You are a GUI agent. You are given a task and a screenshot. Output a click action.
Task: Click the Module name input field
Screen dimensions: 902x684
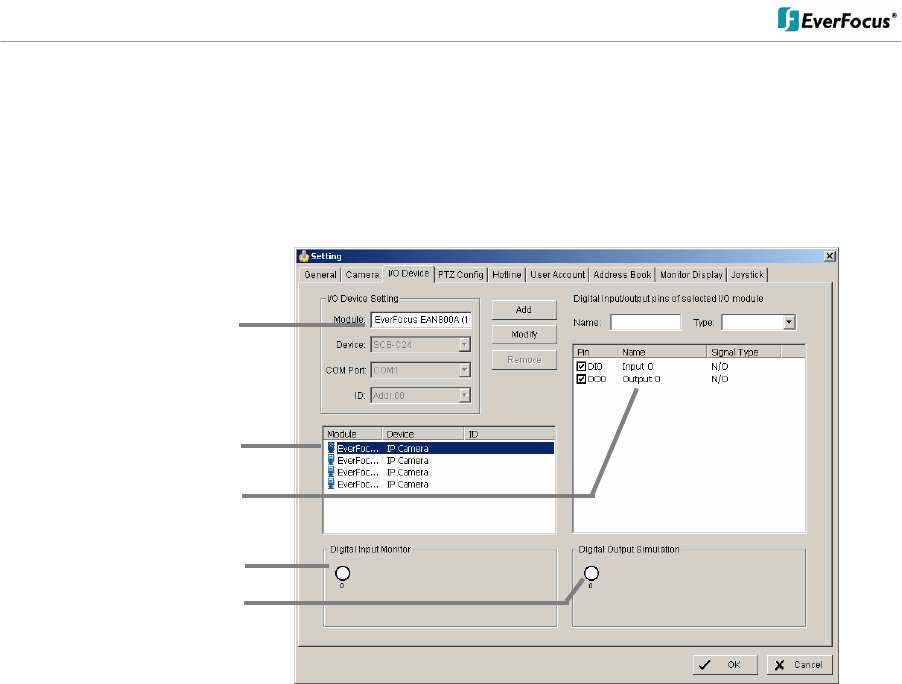[x=421, y=320]
